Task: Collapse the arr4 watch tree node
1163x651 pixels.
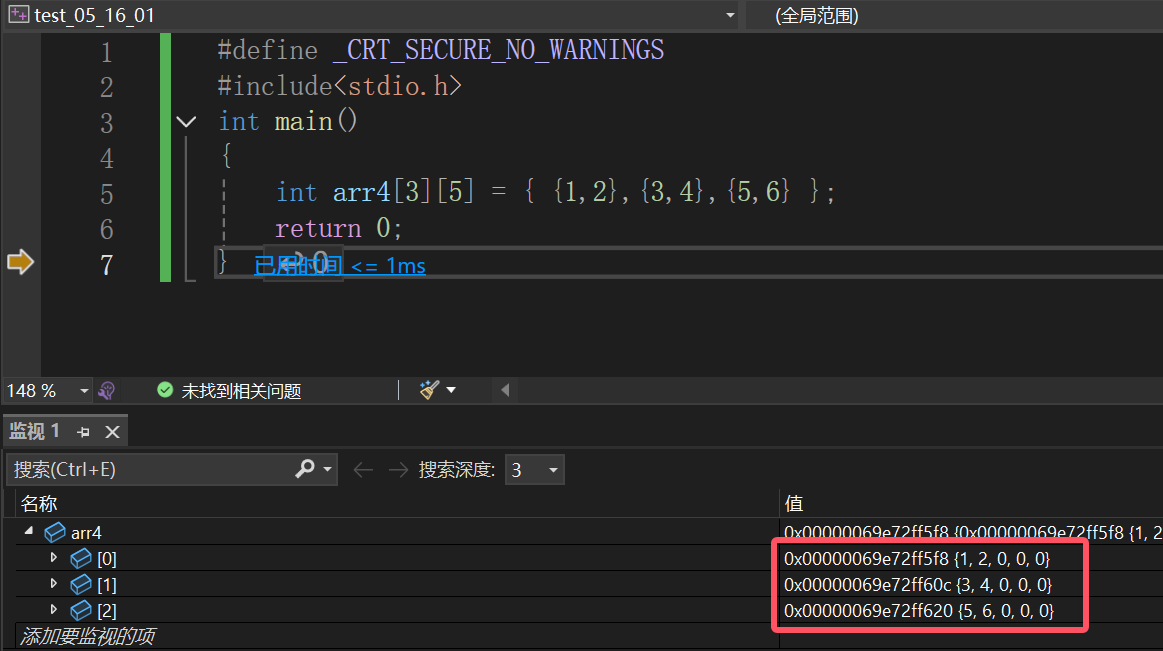Action: click(29, 531)
